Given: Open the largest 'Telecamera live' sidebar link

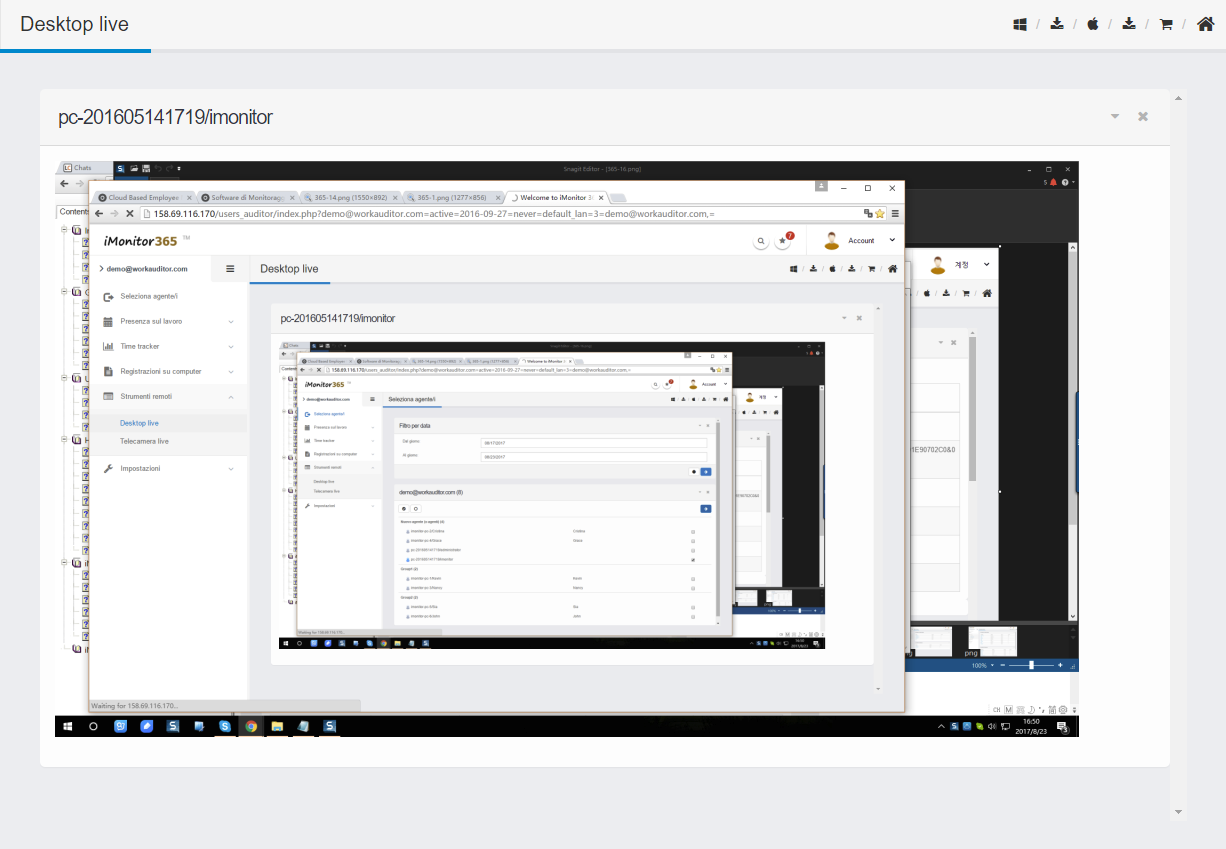Looking at the screenshot, I should click(144, 441).
